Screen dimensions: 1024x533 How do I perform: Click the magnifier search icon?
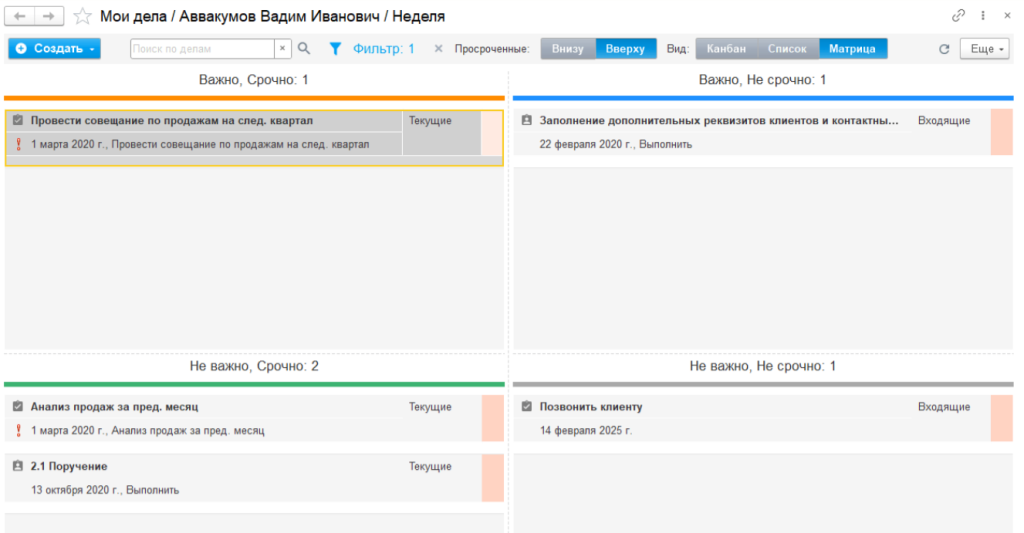pyautogui.click(x=304, y=48)
